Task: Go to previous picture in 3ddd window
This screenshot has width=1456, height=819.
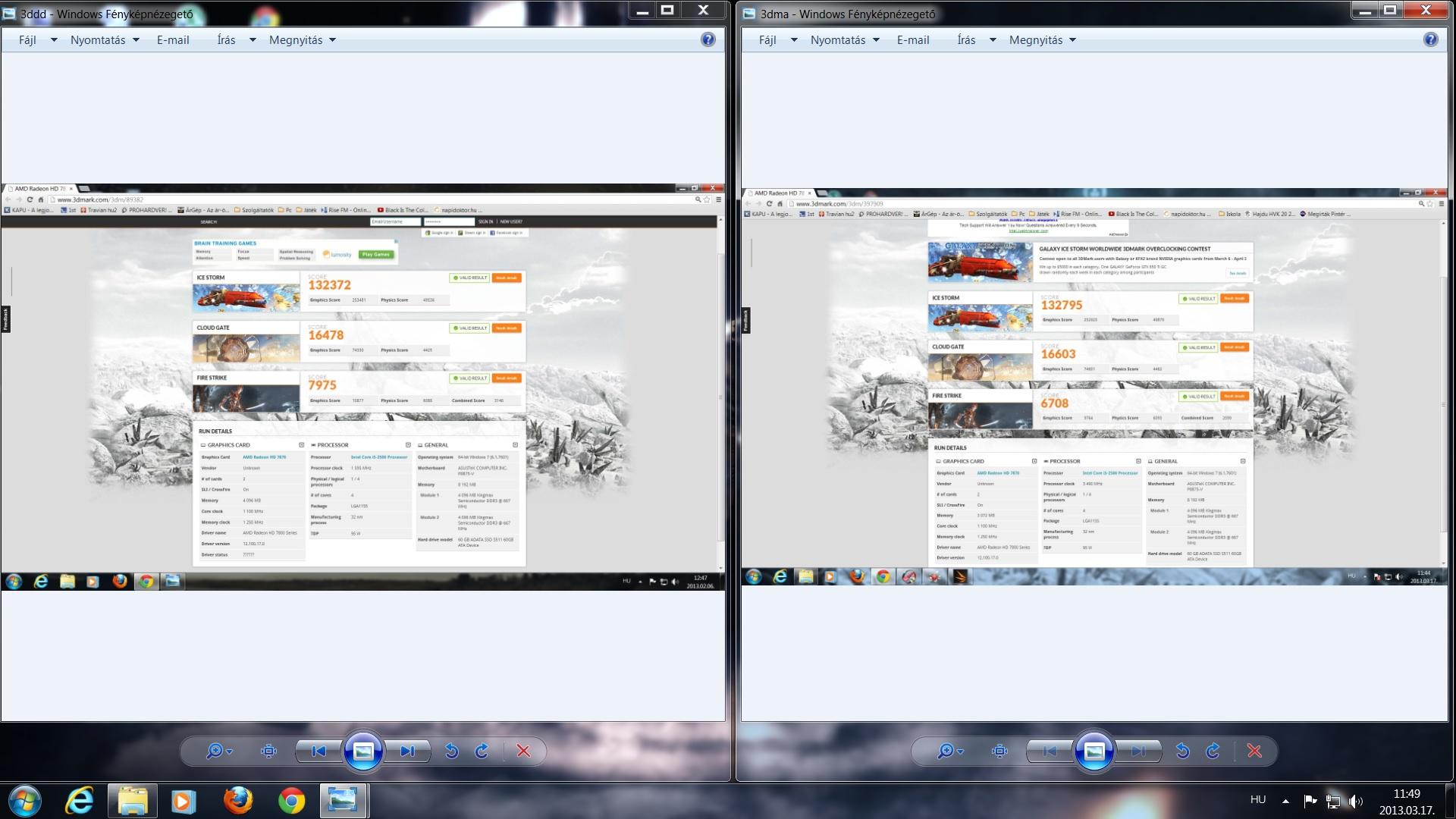Action: click(318, 751)
